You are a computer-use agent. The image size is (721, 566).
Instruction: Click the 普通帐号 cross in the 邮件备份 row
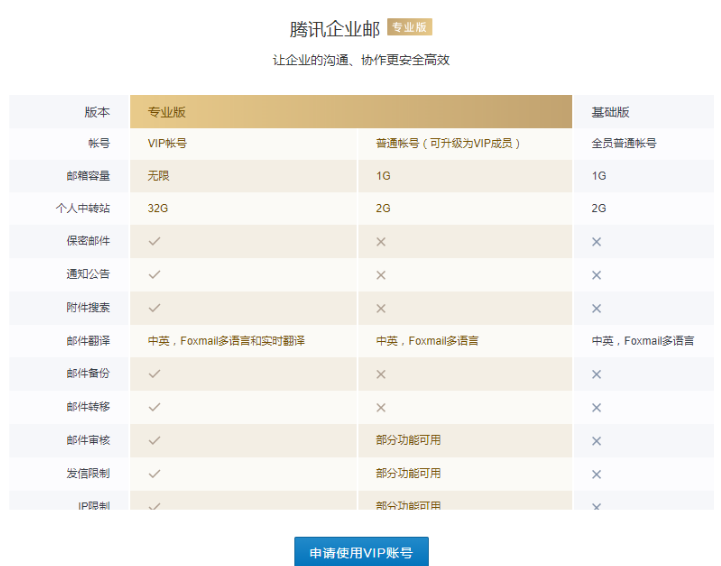(x=381, y=374)
